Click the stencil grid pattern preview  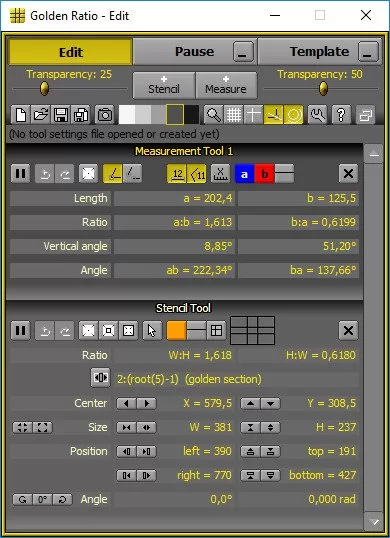pos(252,330)
